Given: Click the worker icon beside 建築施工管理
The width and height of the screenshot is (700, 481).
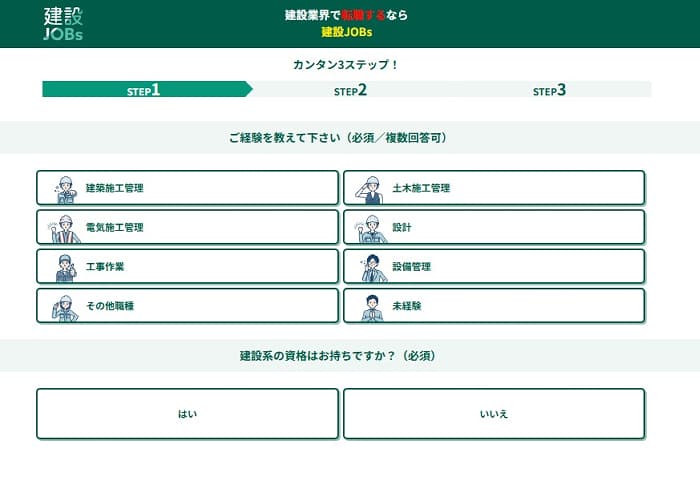Looking at the screenshot, I should 65,190.
